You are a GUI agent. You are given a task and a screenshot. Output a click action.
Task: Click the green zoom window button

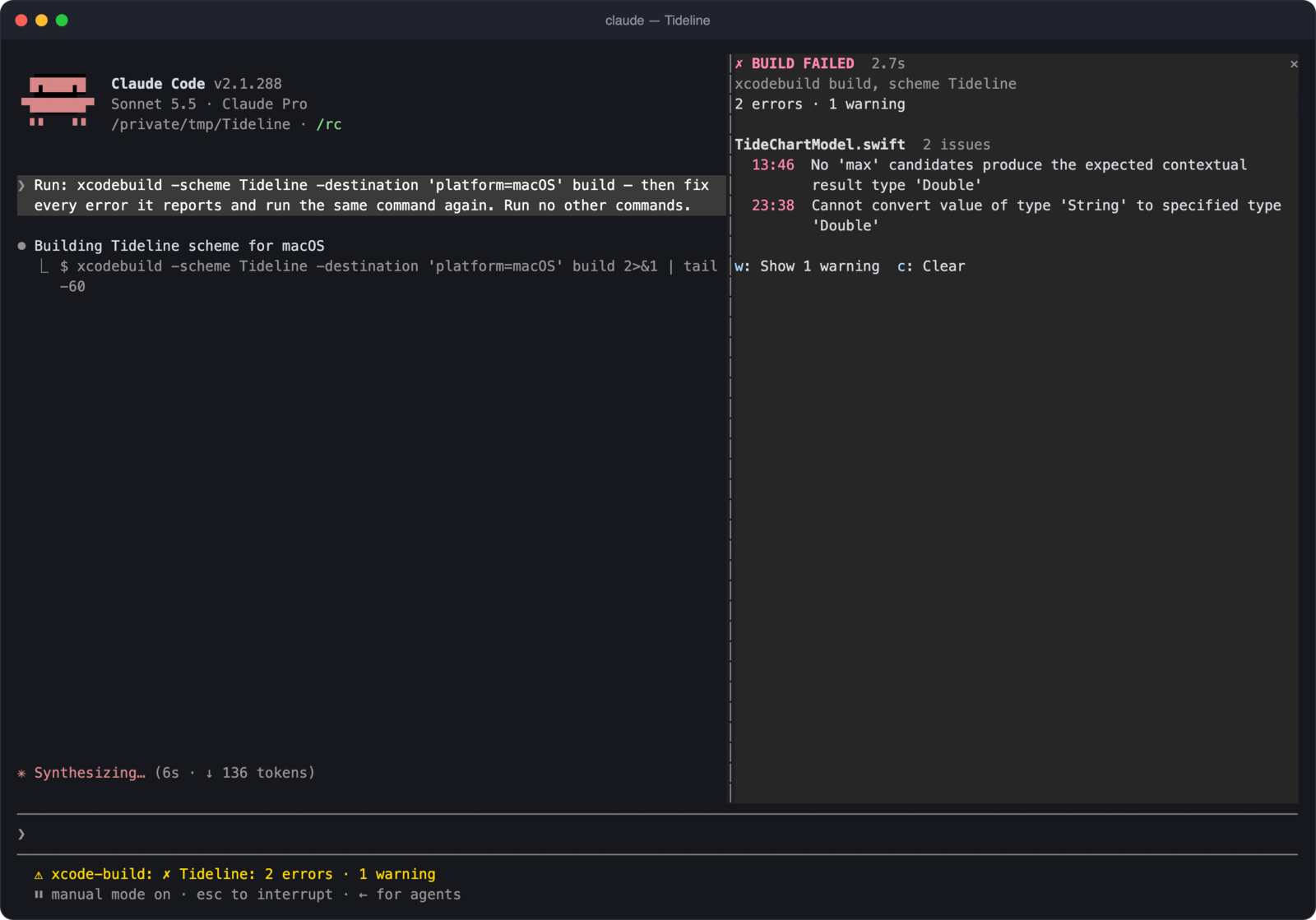[x=62, y=21]
